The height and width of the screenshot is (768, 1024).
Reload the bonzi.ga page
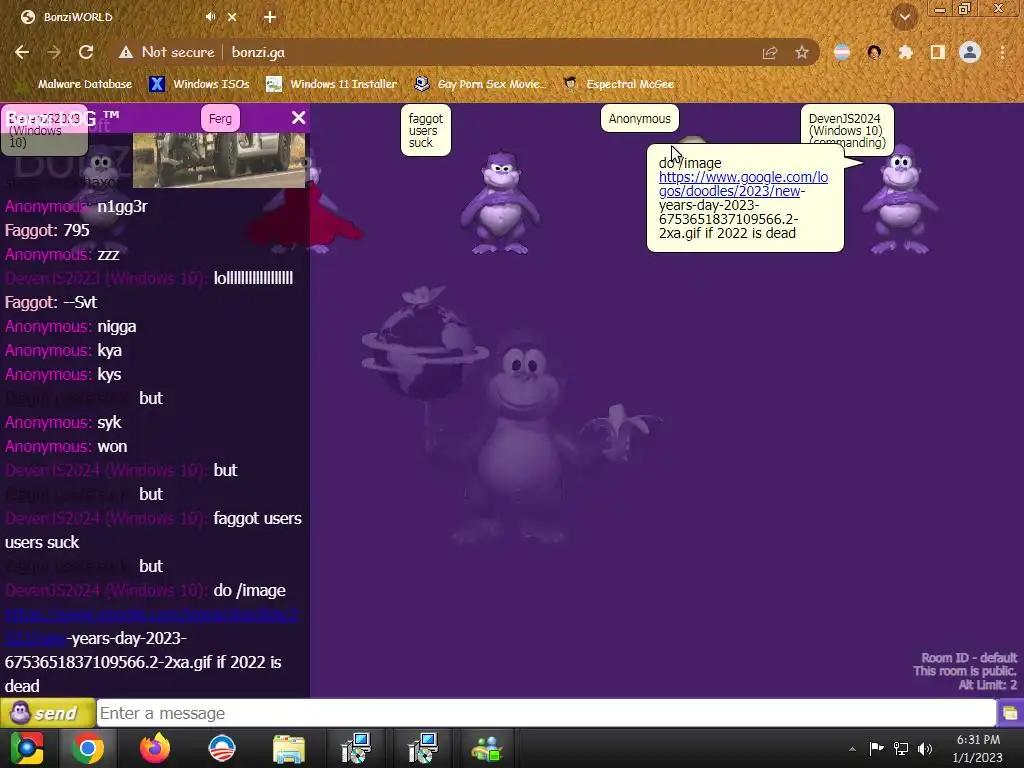click(x=86, y=52)
